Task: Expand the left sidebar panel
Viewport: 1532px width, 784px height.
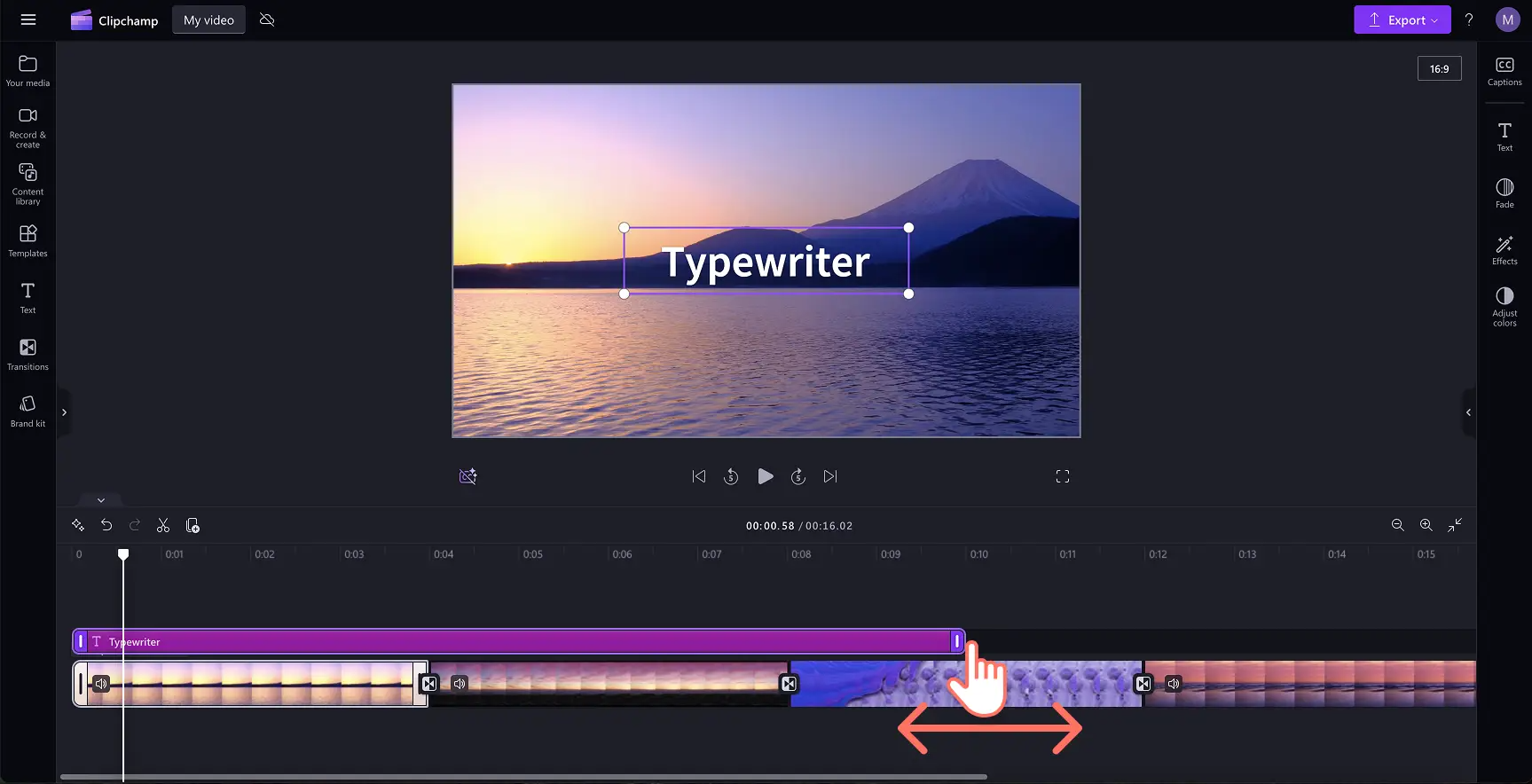Action: [x=64, y=412]
